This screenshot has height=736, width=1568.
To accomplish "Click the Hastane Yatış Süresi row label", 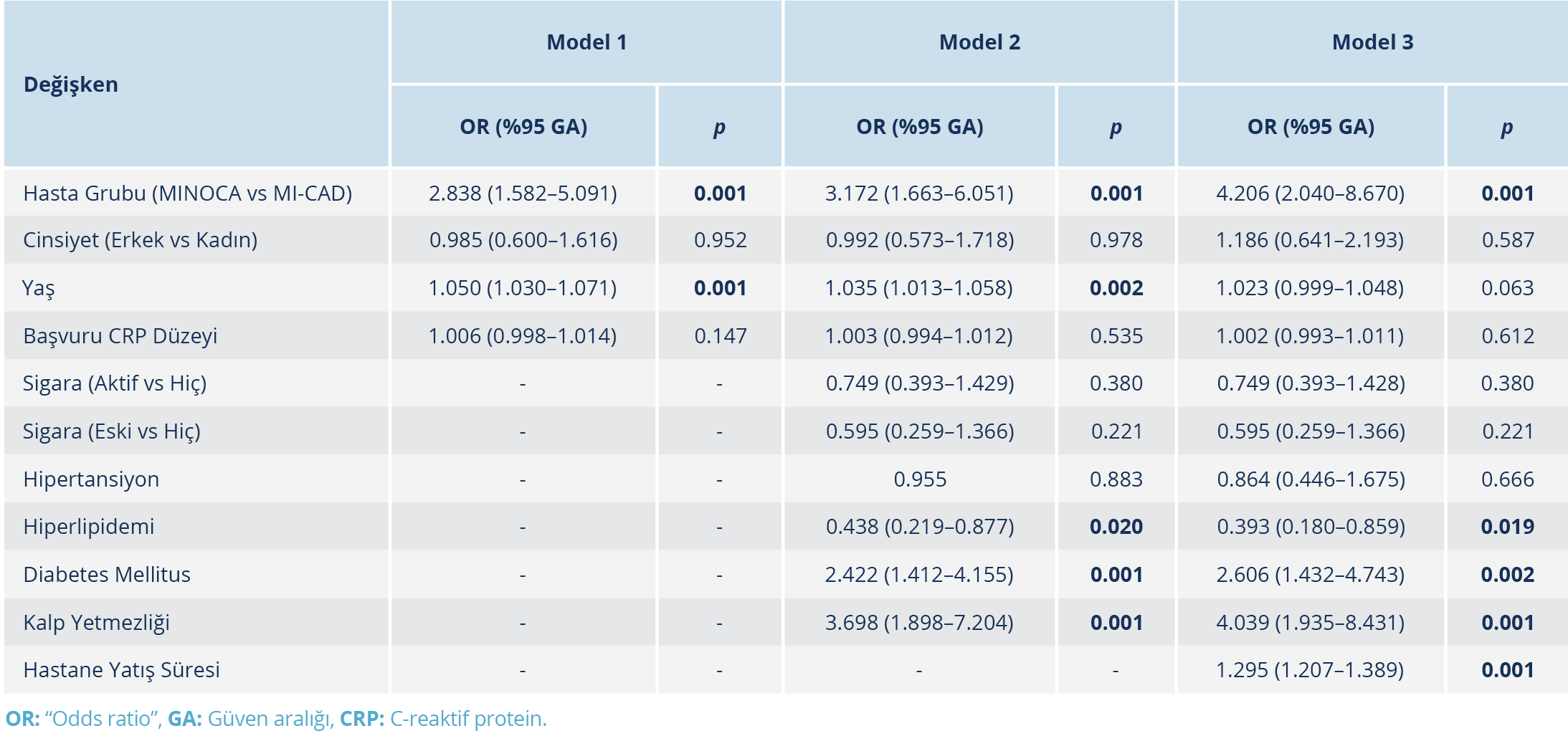I will tap(121, 670).
